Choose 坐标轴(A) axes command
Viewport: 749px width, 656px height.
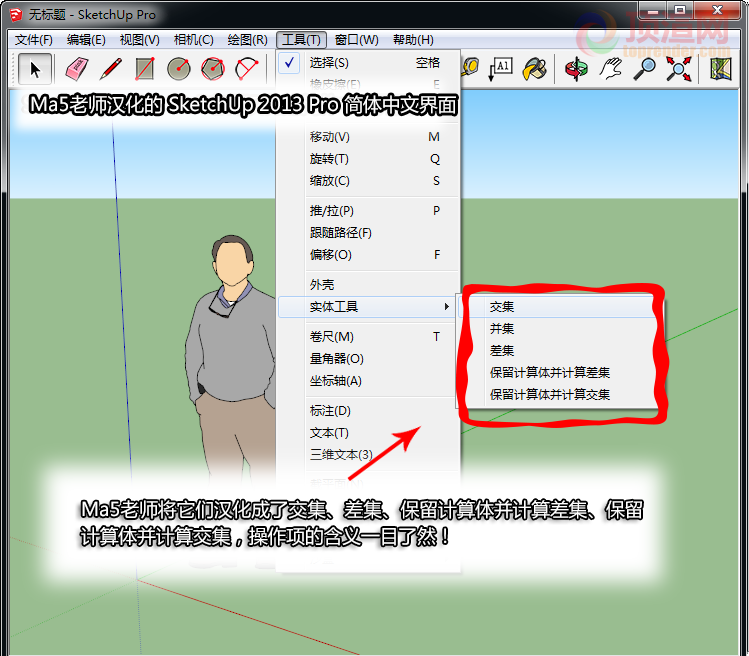[368, 381]
